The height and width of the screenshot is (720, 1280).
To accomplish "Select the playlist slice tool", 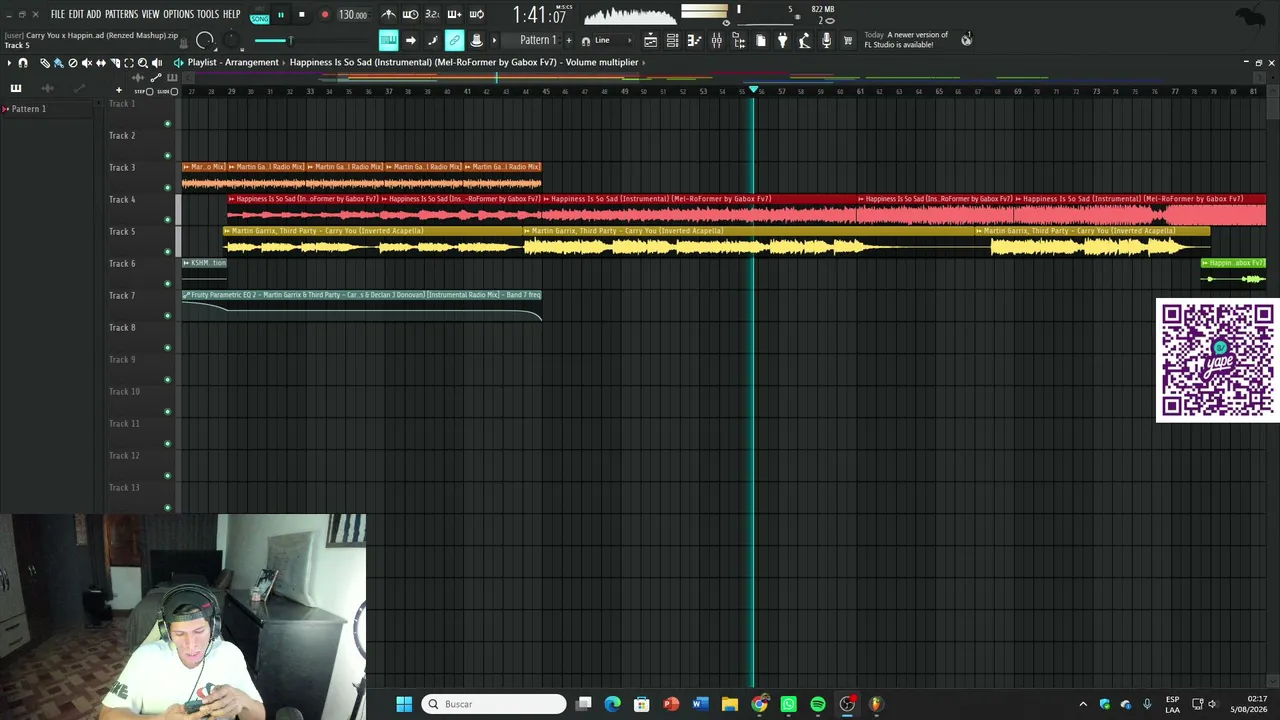I will coord(114,63).
